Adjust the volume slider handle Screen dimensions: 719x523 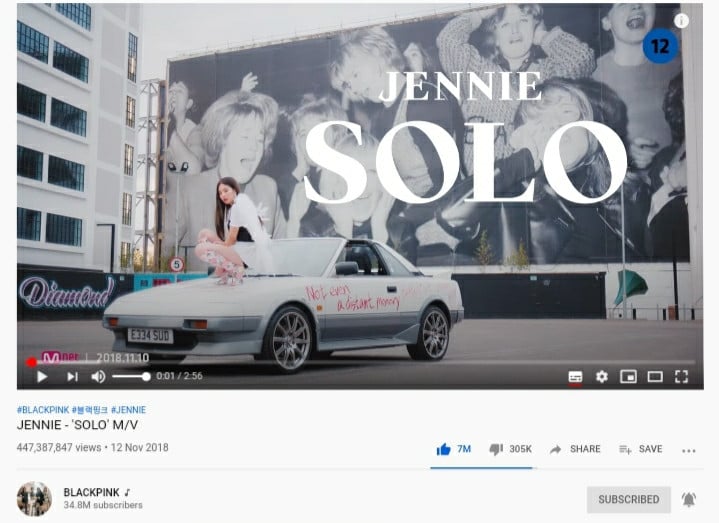point(146,377)
